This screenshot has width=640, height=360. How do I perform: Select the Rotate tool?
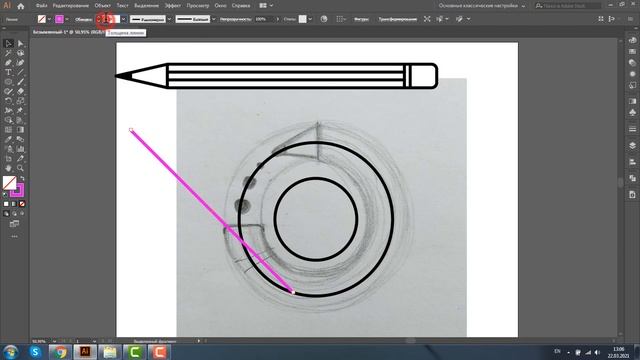coord(8,101)
